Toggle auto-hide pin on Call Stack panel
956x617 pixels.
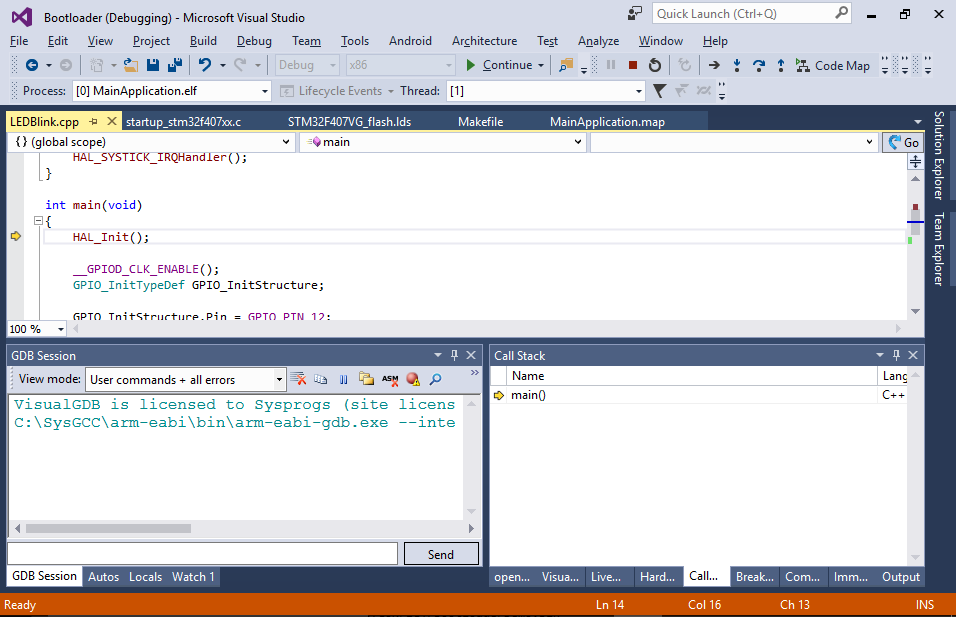896,355
